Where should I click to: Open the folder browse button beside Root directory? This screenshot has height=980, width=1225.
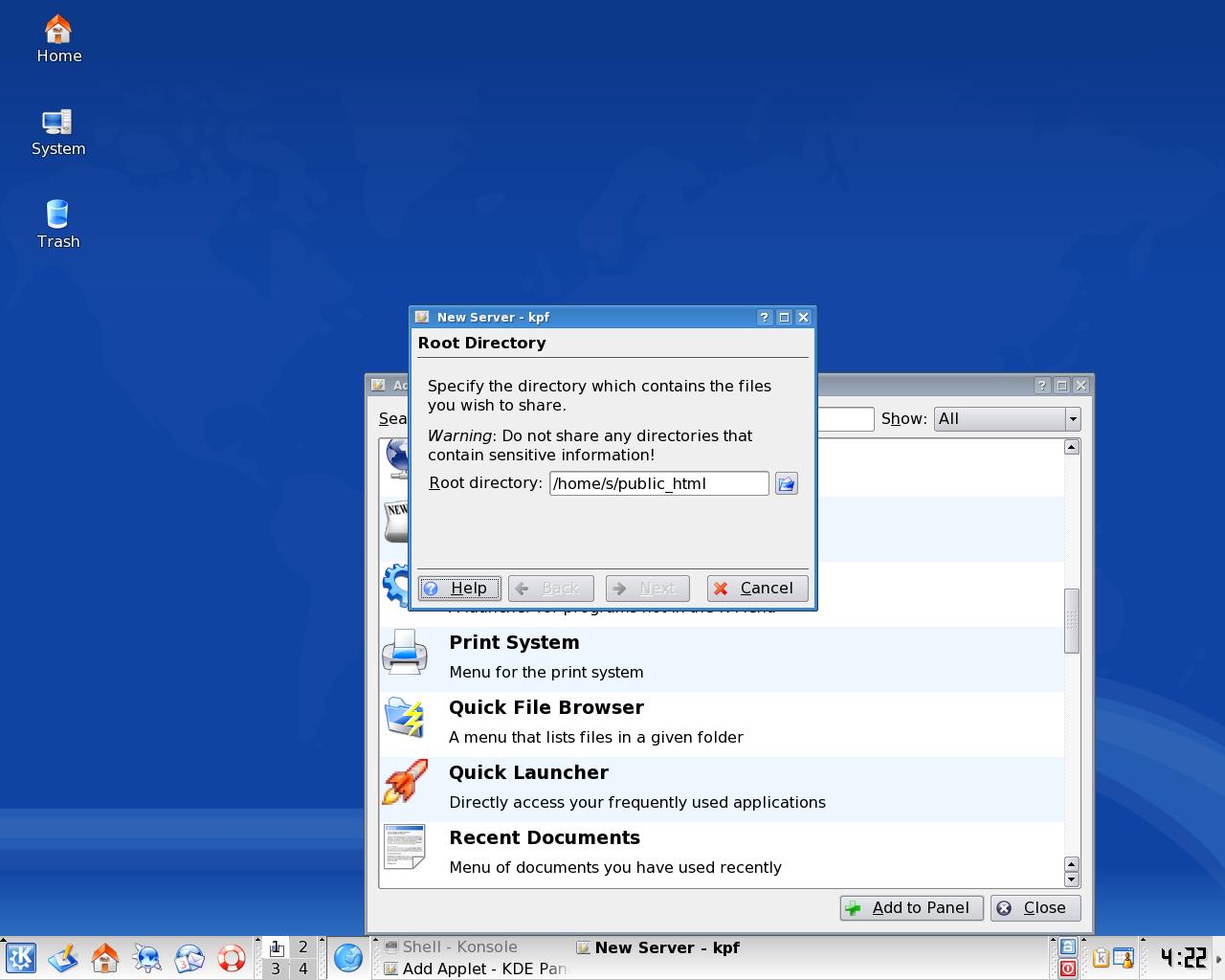(786, 483)
